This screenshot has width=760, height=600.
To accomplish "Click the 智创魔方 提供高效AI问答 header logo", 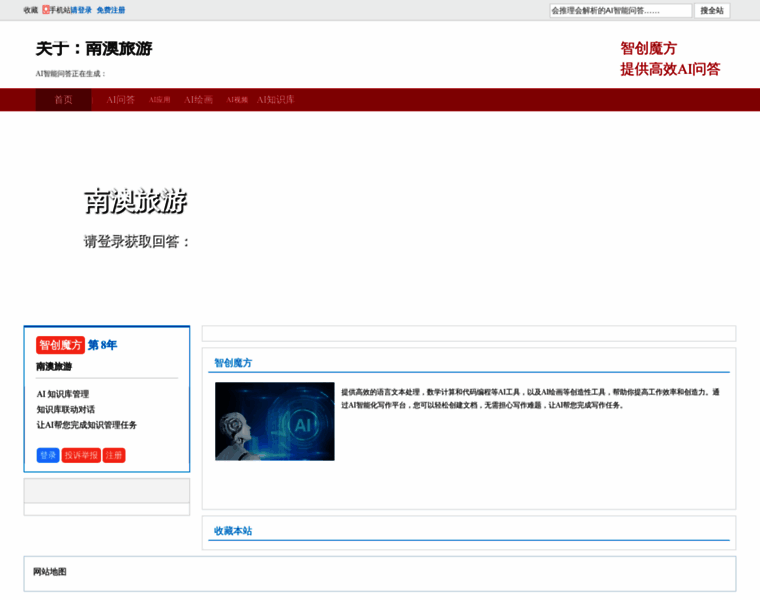I will click(670, 59).
